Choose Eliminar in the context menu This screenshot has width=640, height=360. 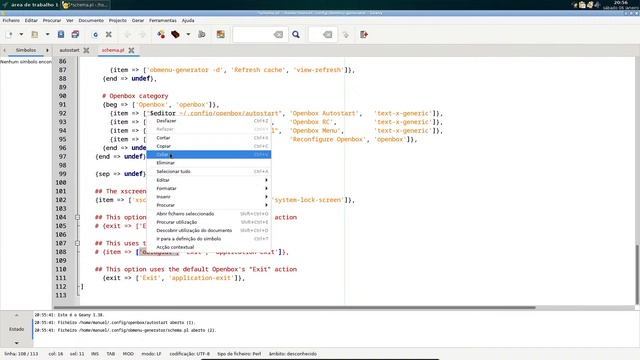tap(209, 163)
